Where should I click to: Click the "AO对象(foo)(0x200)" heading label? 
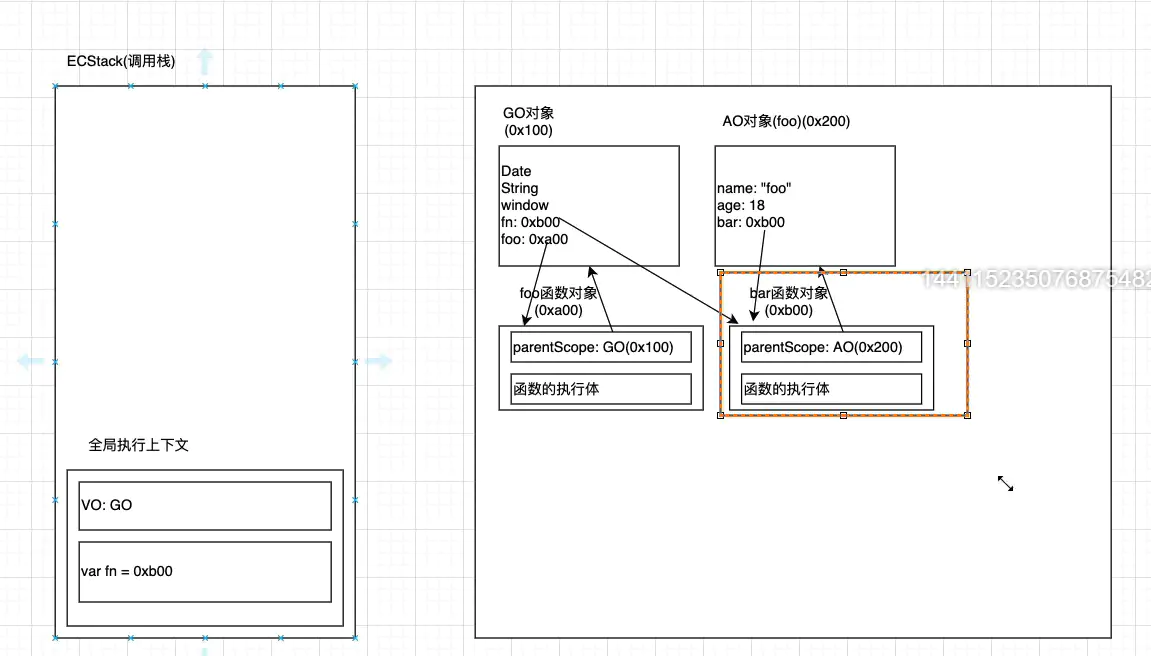786,121
